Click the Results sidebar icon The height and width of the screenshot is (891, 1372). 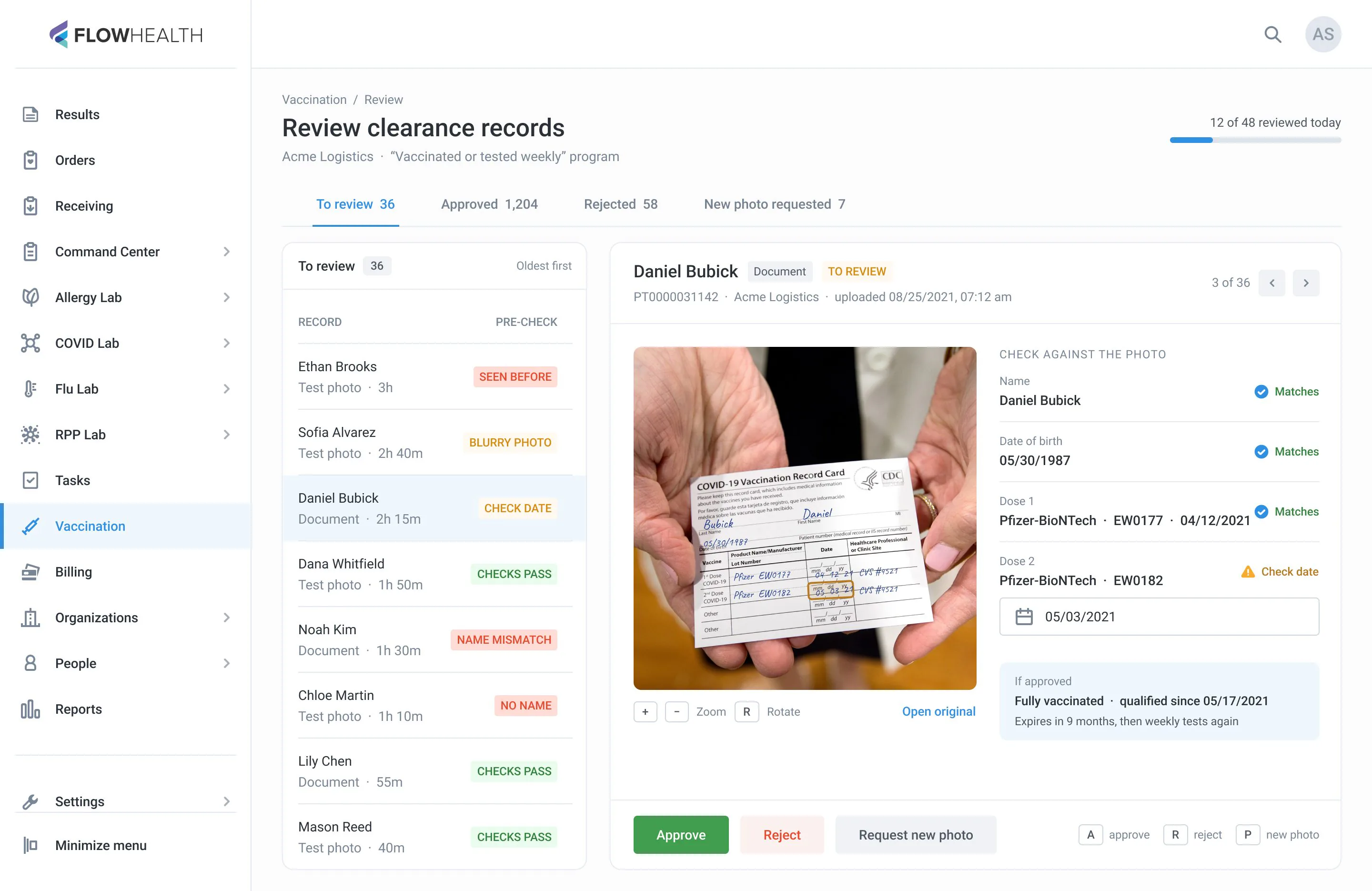point(30,114)
